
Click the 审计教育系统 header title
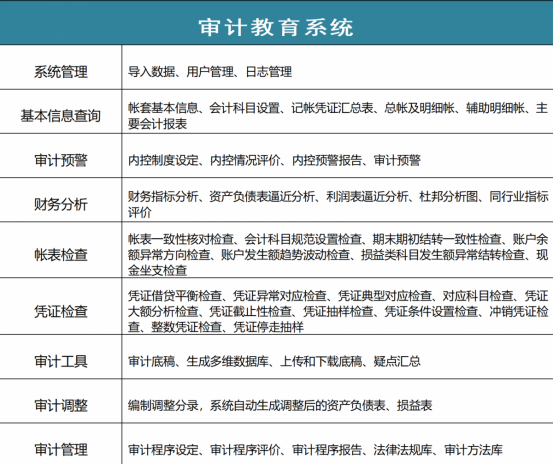[x=276, y=27]
